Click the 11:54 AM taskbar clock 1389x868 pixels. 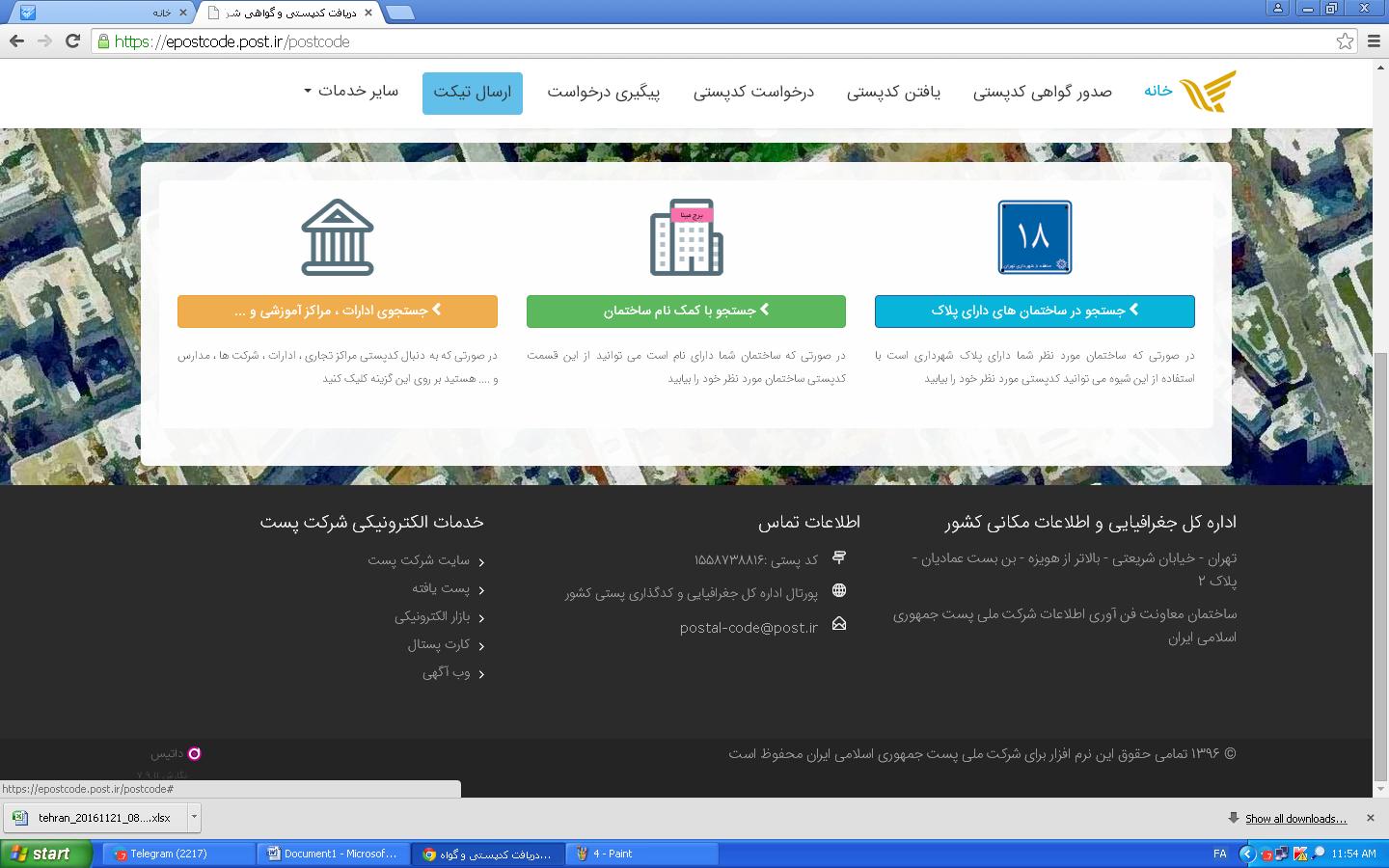(1353, 854)
